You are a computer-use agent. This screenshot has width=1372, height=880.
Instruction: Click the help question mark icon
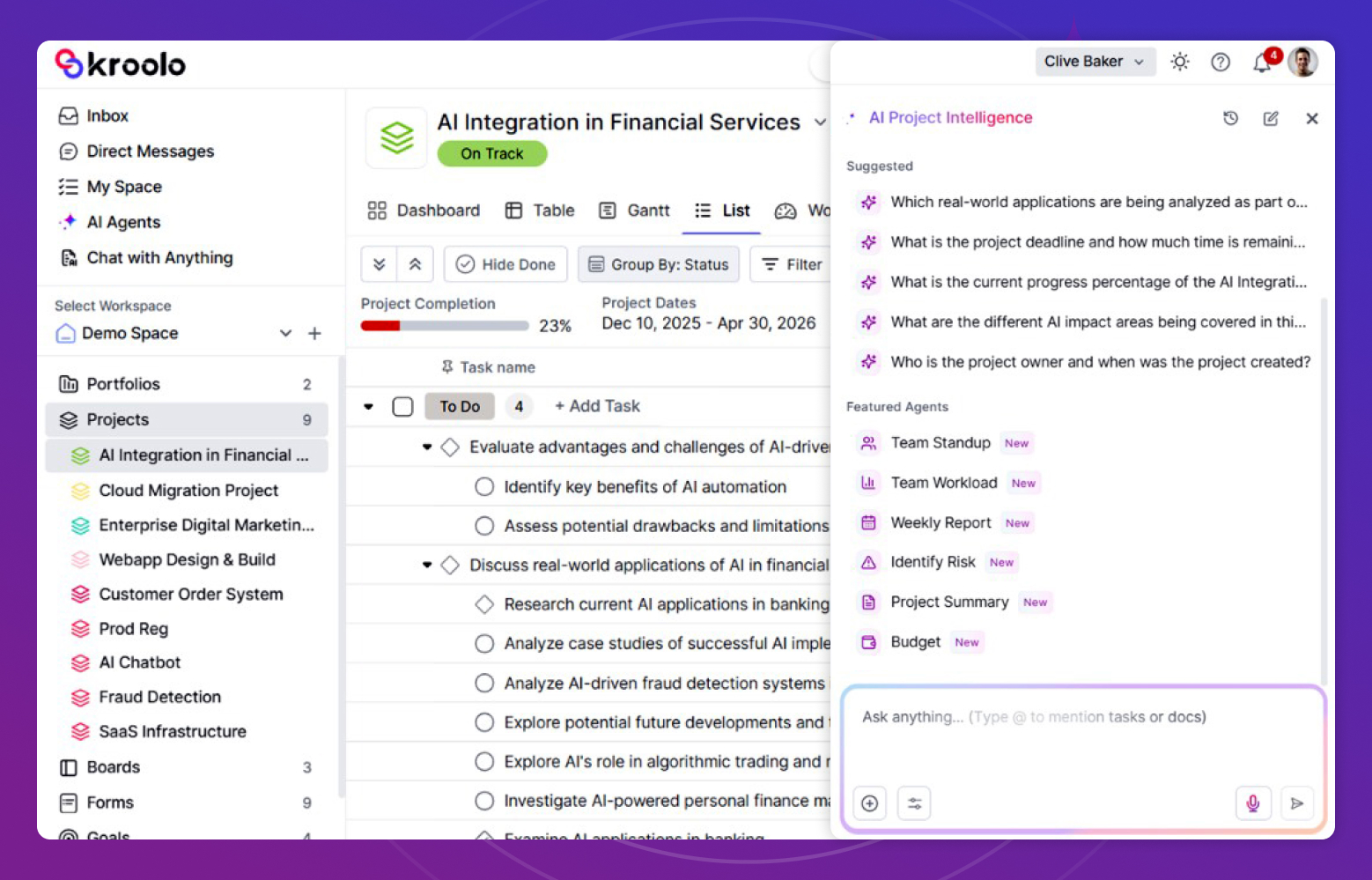click(x=1220, y=62)
